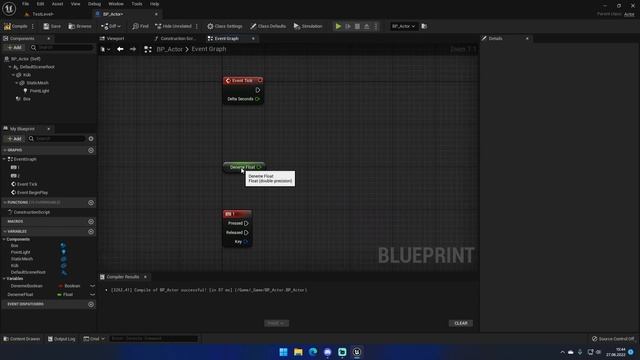Toggle Hide Unrelated nodes
This screenshot has width=640, height=360.
(173, 26)
